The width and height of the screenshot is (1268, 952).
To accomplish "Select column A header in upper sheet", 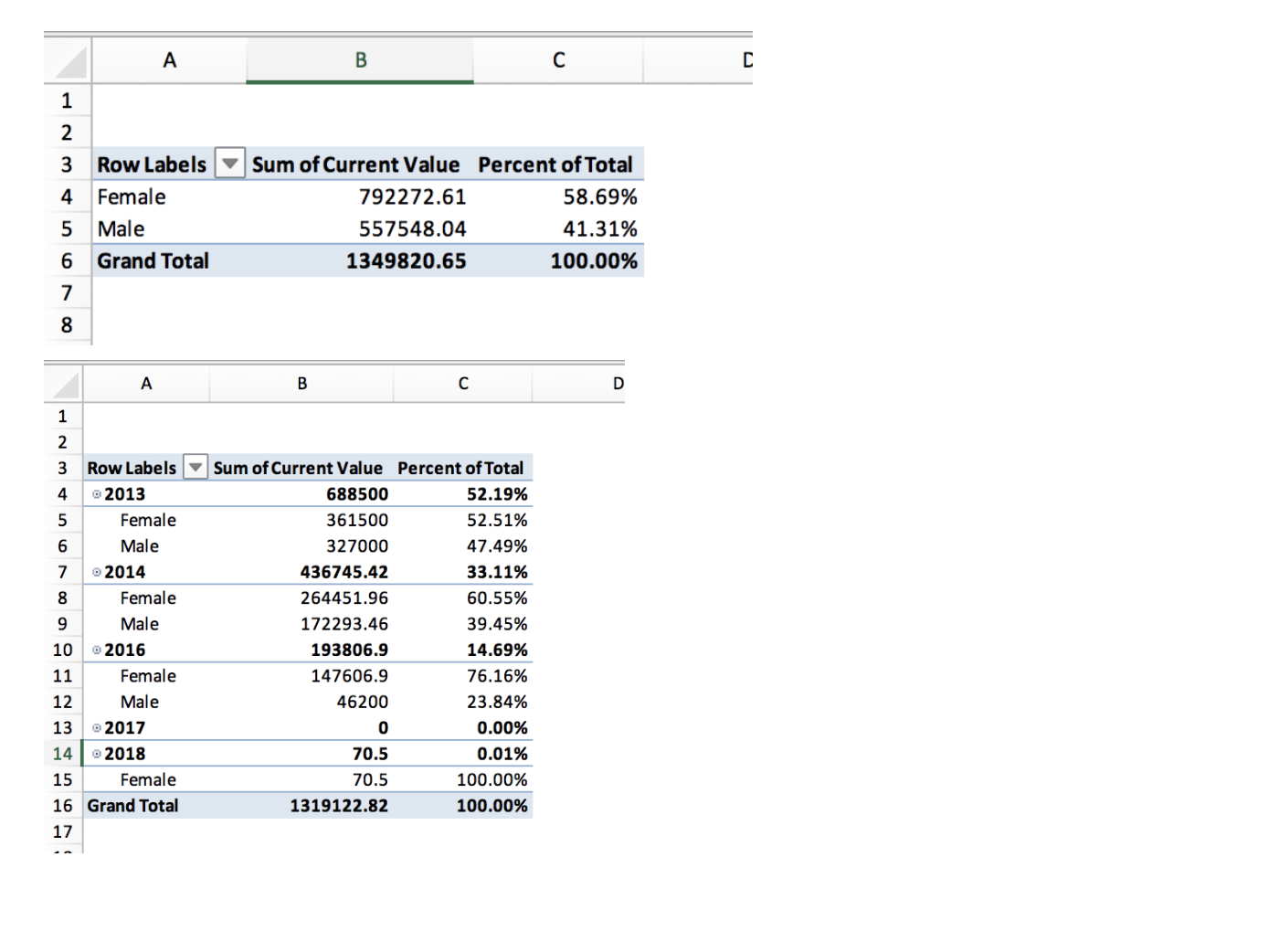I will click(x=169, y=60).
